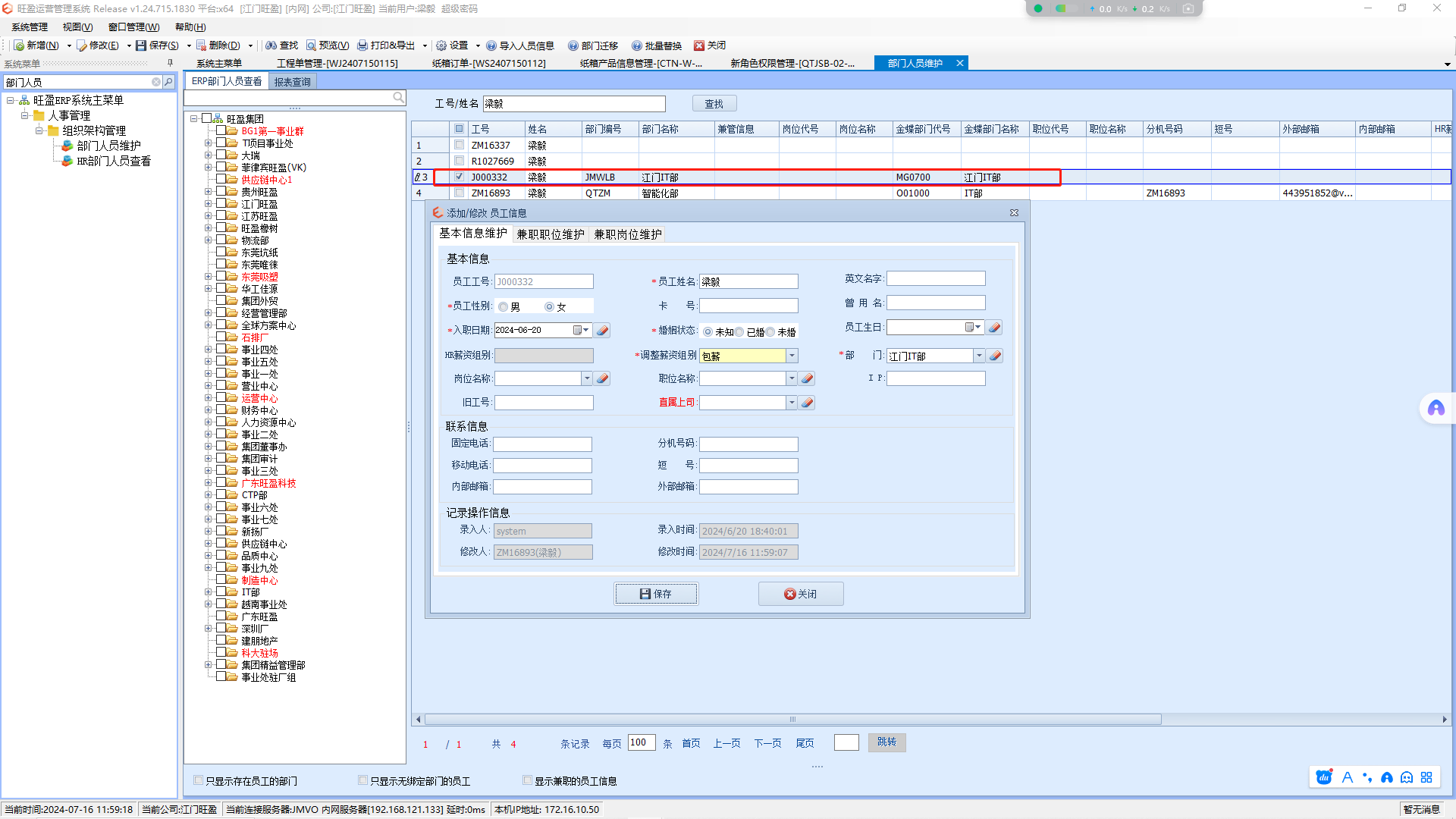
Task: Enable 只显示无绑定部门的员工 checkbox
Action: pos(363,780)
